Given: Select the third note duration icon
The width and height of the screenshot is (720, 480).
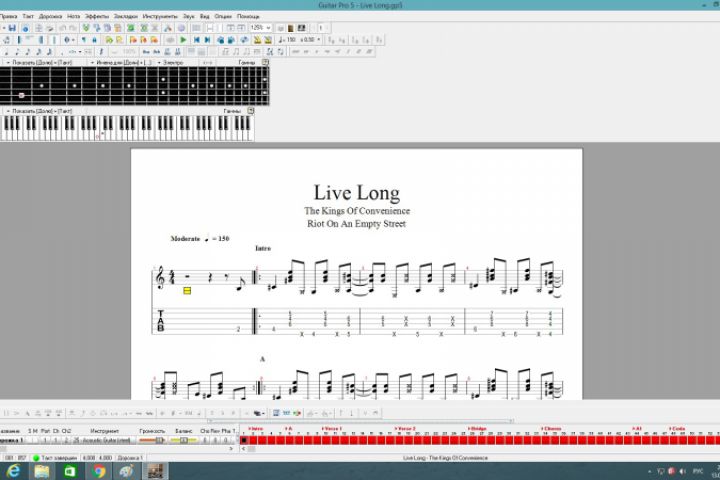Looking at the screenshot, I should point(28,52).
